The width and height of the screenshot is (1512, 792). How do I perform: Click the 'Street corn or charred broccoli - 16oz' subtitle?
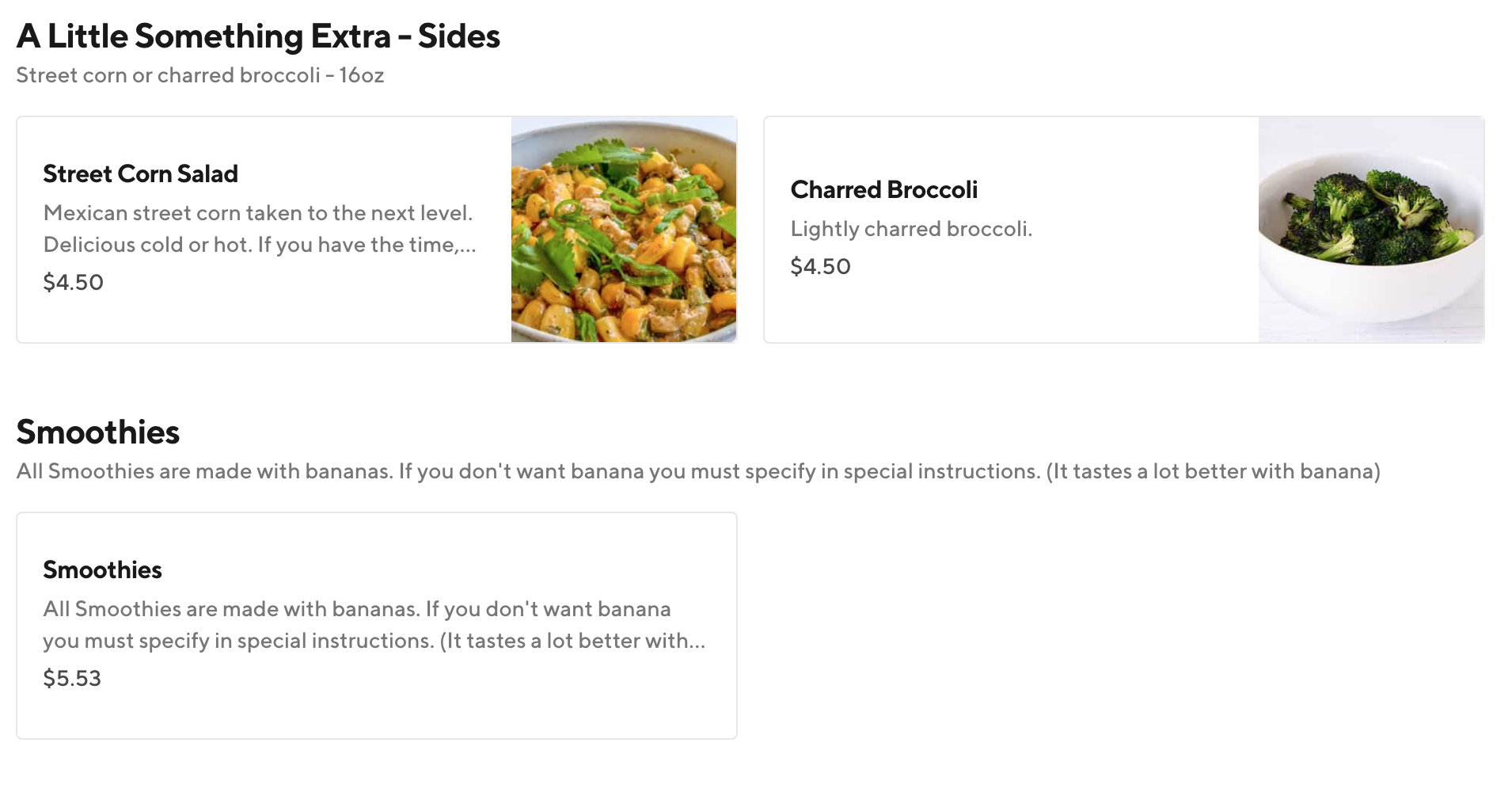pos(199,75)
